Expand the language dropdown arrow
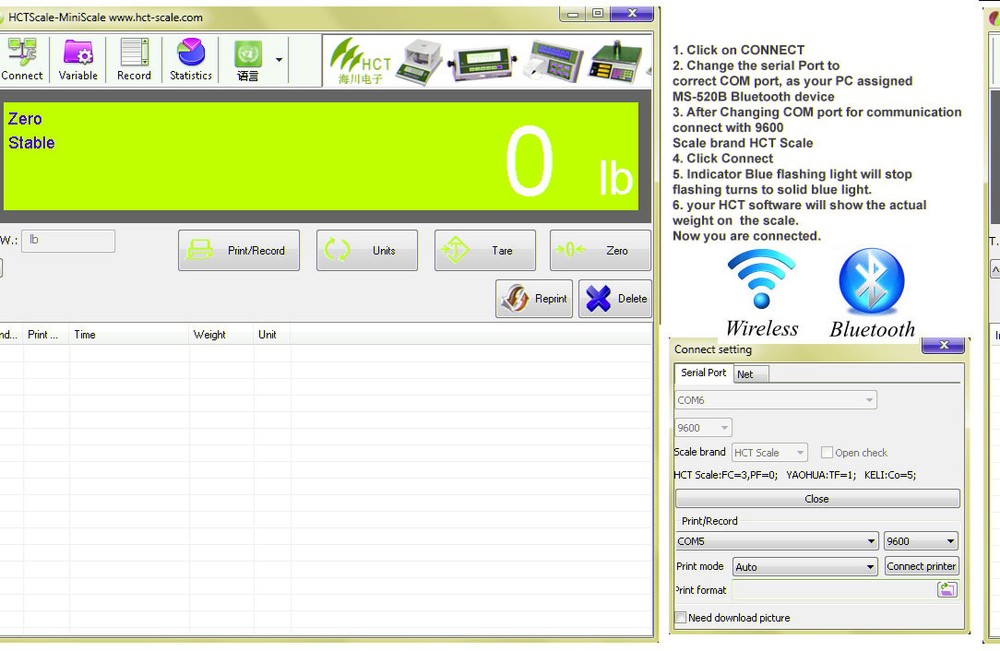The height and width of the screenshot is (651, 1000). coord(279,60)
